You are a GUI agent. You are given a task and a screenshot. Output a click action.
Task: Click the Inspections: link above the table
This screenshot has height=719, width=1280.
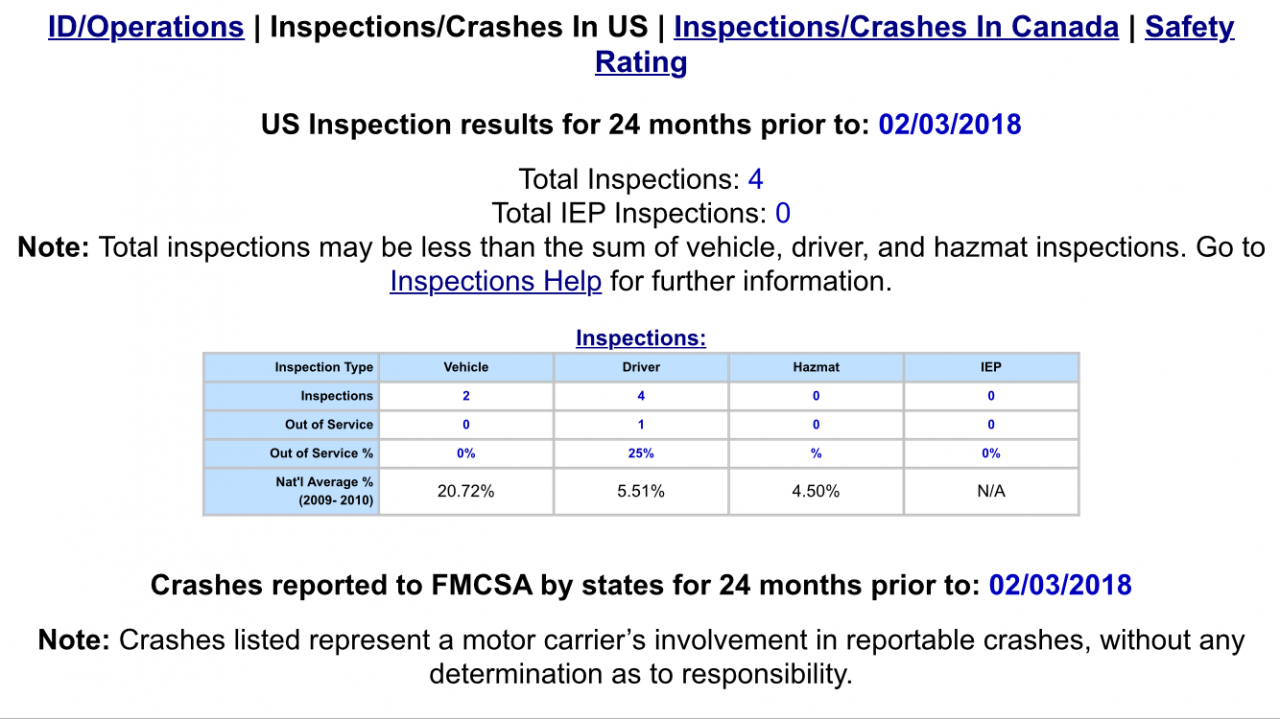[640, 338]
